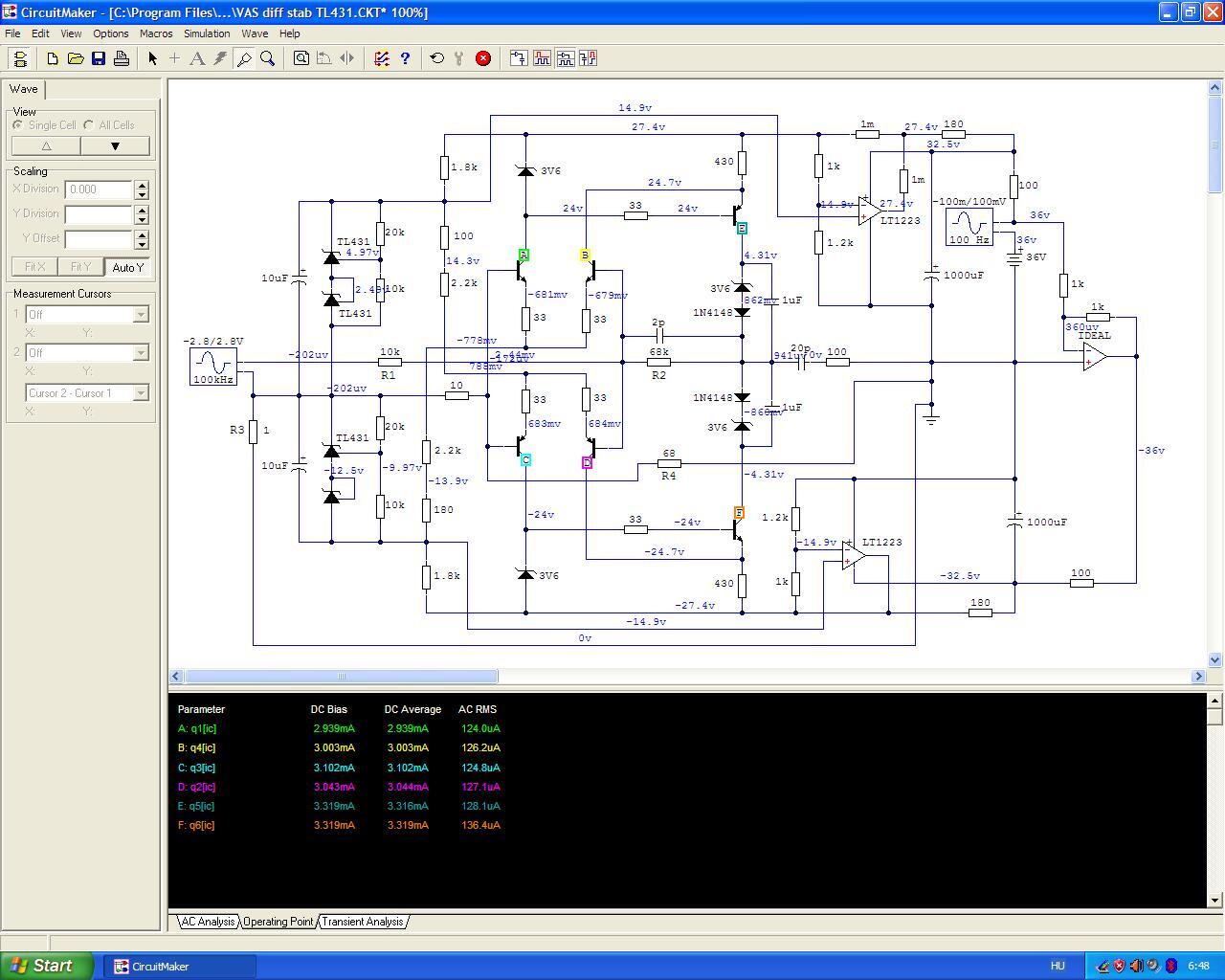Click the Print icon in toolbar
Screen dimensions: 1225x980
[x=122, y=58]
